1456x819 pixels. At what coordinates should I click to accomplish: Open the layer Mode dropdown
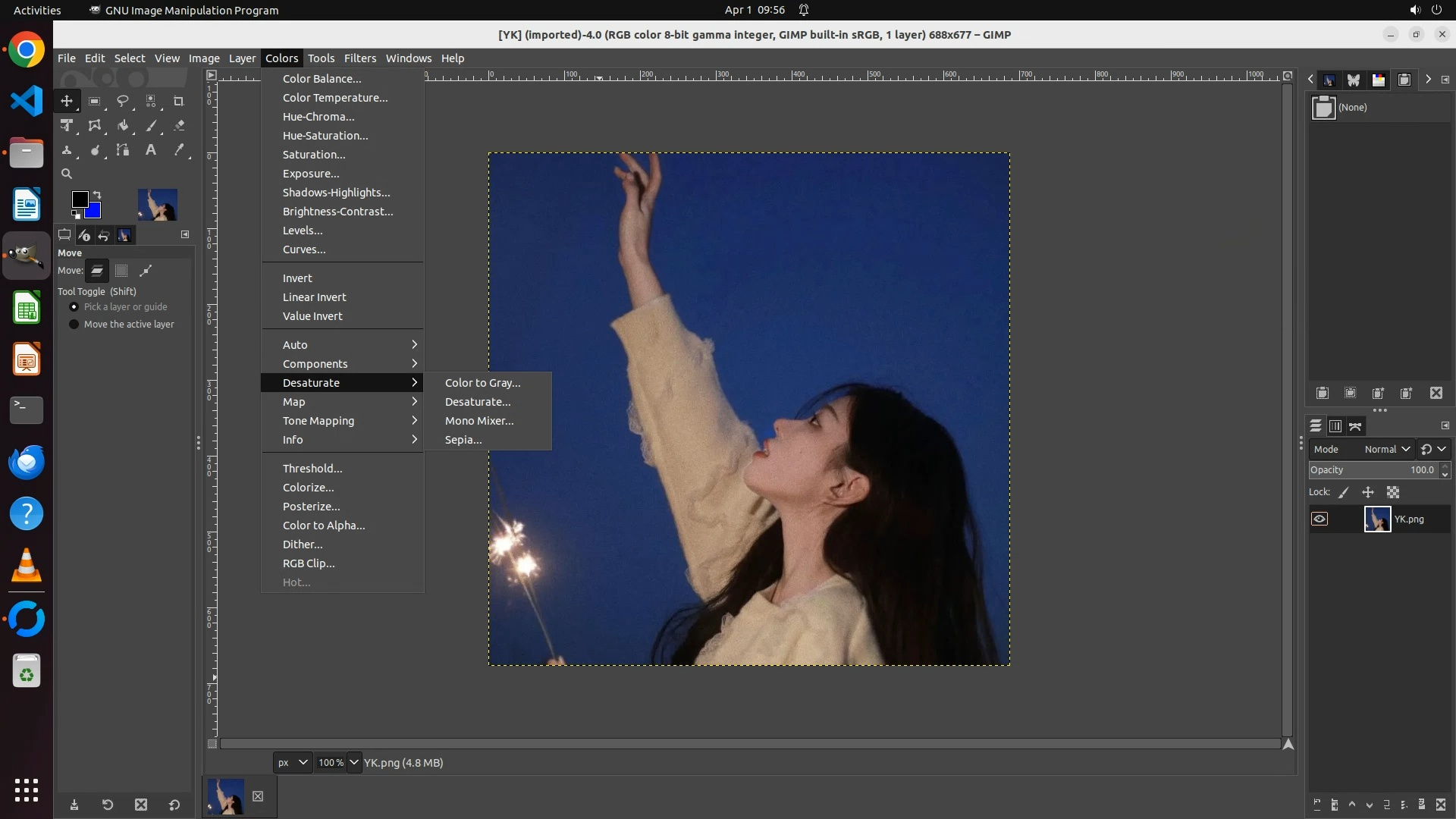click(1386, 450)
